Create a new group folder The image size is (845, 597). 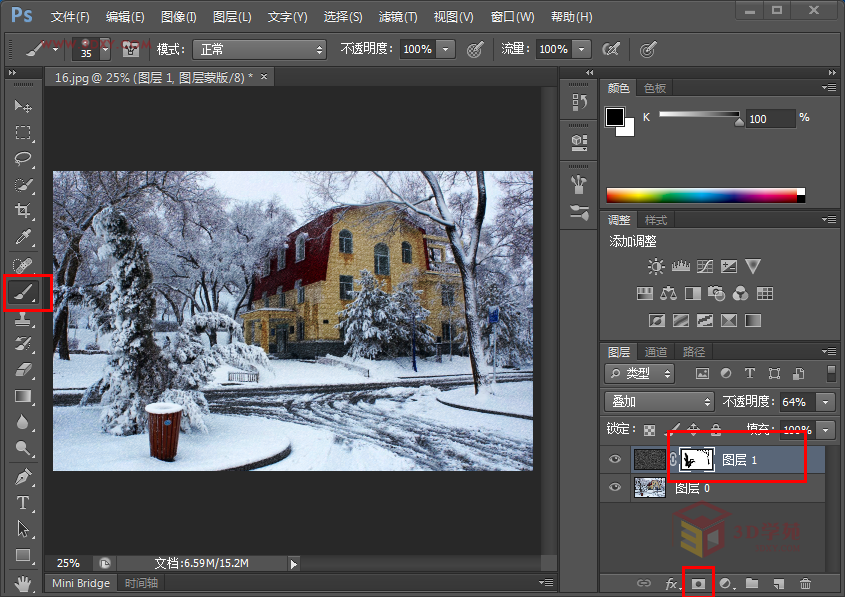point(752,584)
